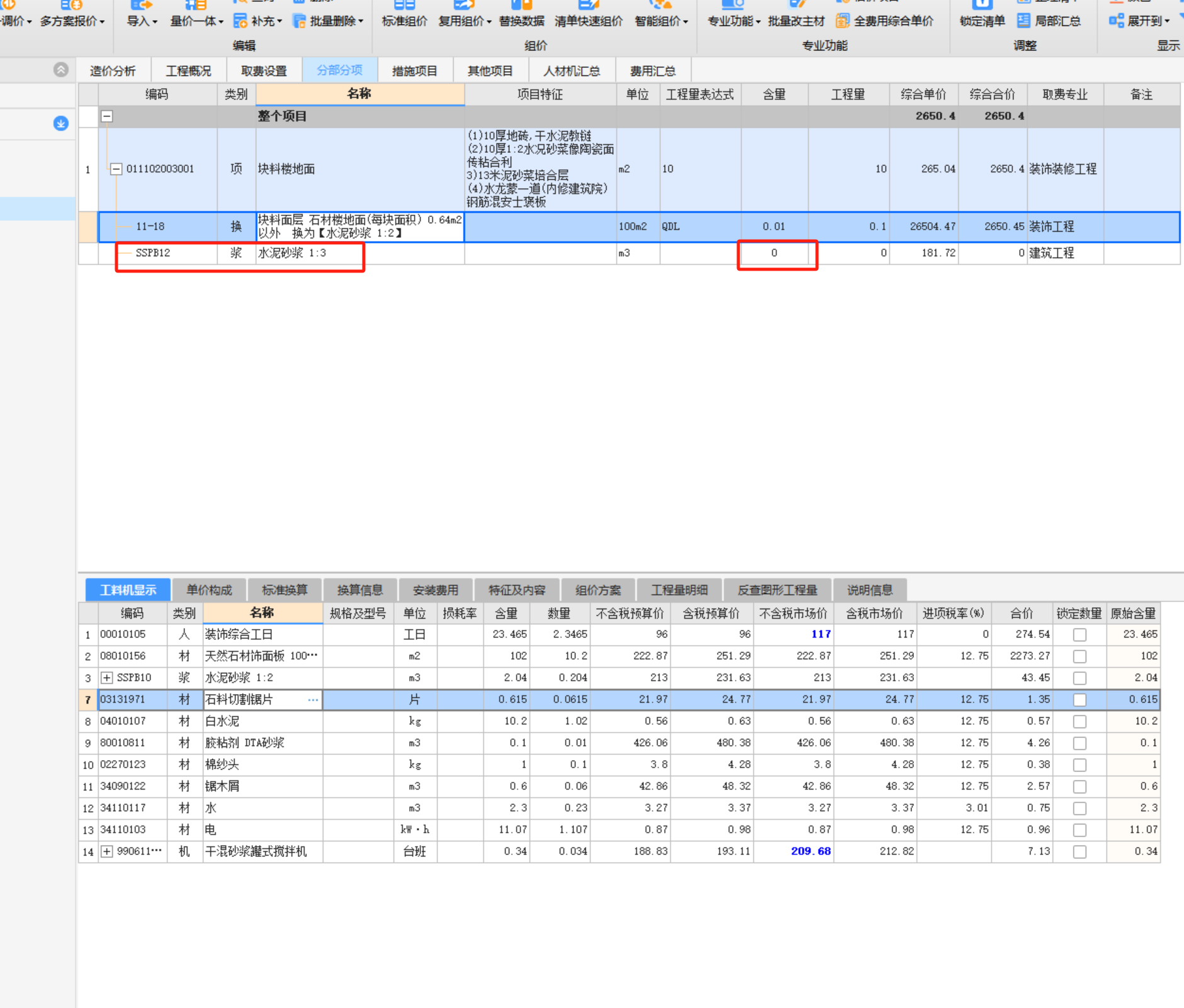Select the 11-18 quota code cell
This screenshot has width=1184, height=1008.
point(158,227)
